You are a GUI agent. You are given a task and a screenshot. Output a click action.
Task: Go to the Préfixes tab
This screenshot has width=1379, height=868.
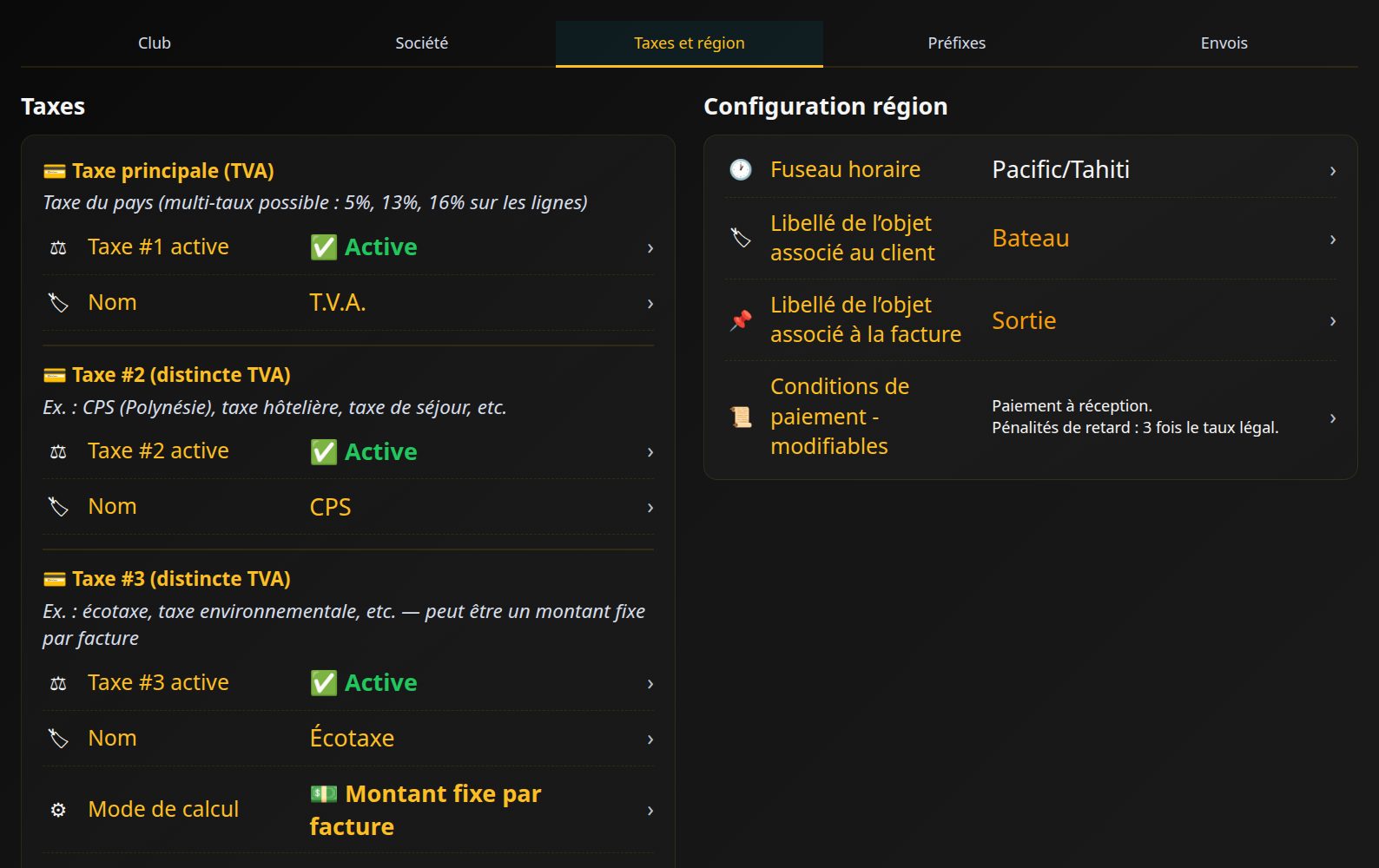point(957,43)
